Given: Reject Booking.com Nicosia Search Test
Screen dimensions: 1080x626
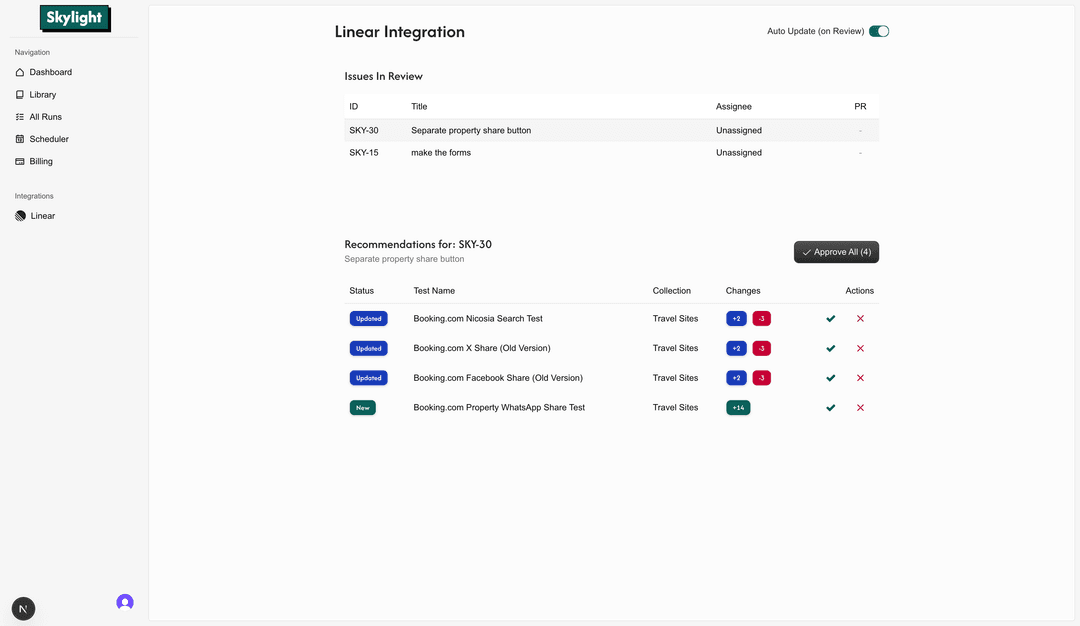Looking at the screenshot, I should tap(860, 319).
